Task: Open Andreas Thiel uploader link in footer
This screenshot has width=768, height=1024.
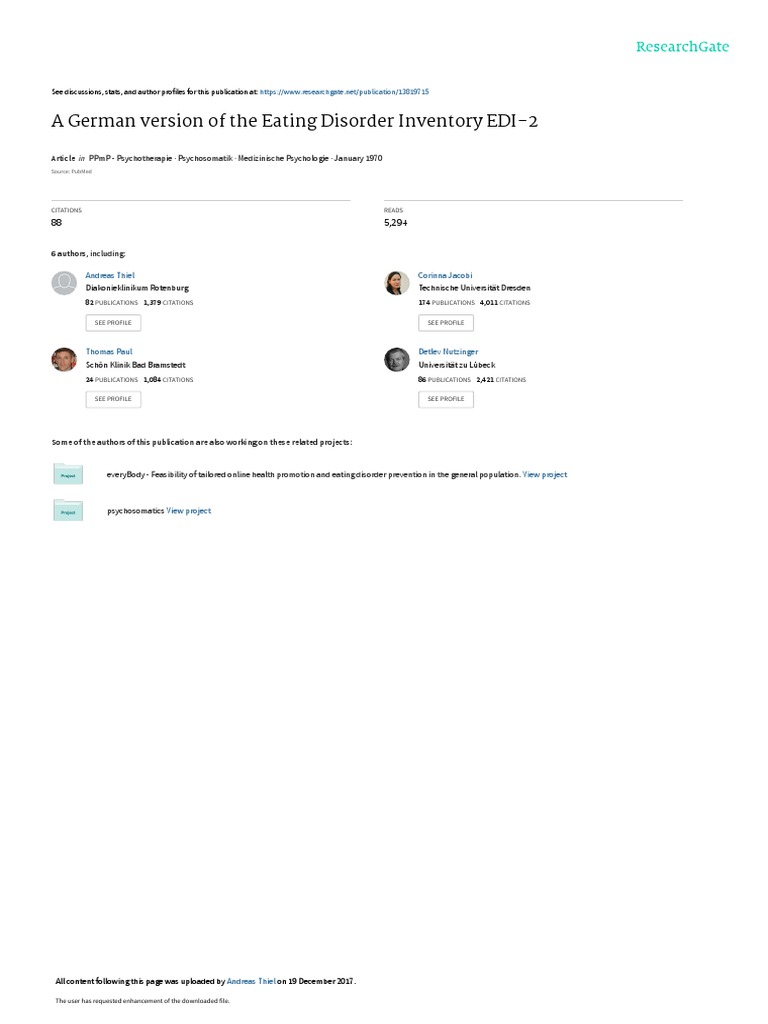Action: point(251,981)
